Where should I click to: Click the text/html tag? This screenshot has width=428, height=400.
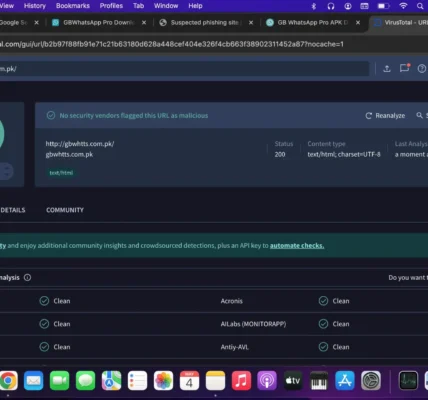61,173
